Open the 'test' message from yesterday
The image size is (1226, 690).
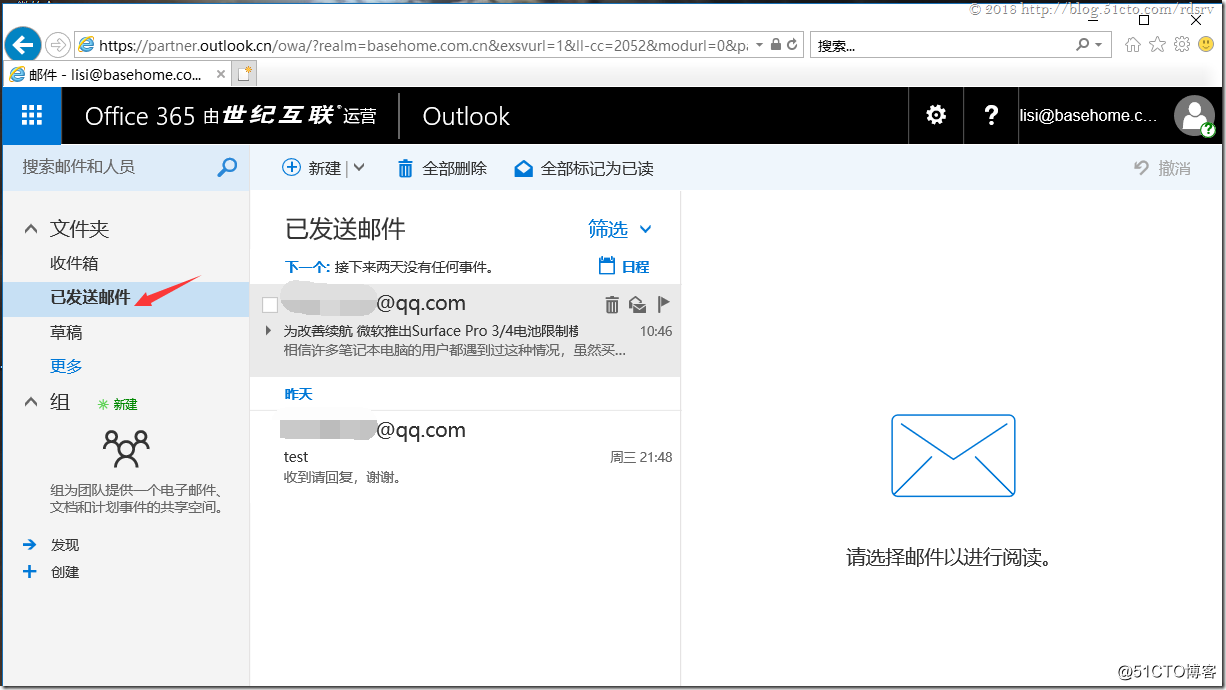pyautogui.click(x=465, y=452)
